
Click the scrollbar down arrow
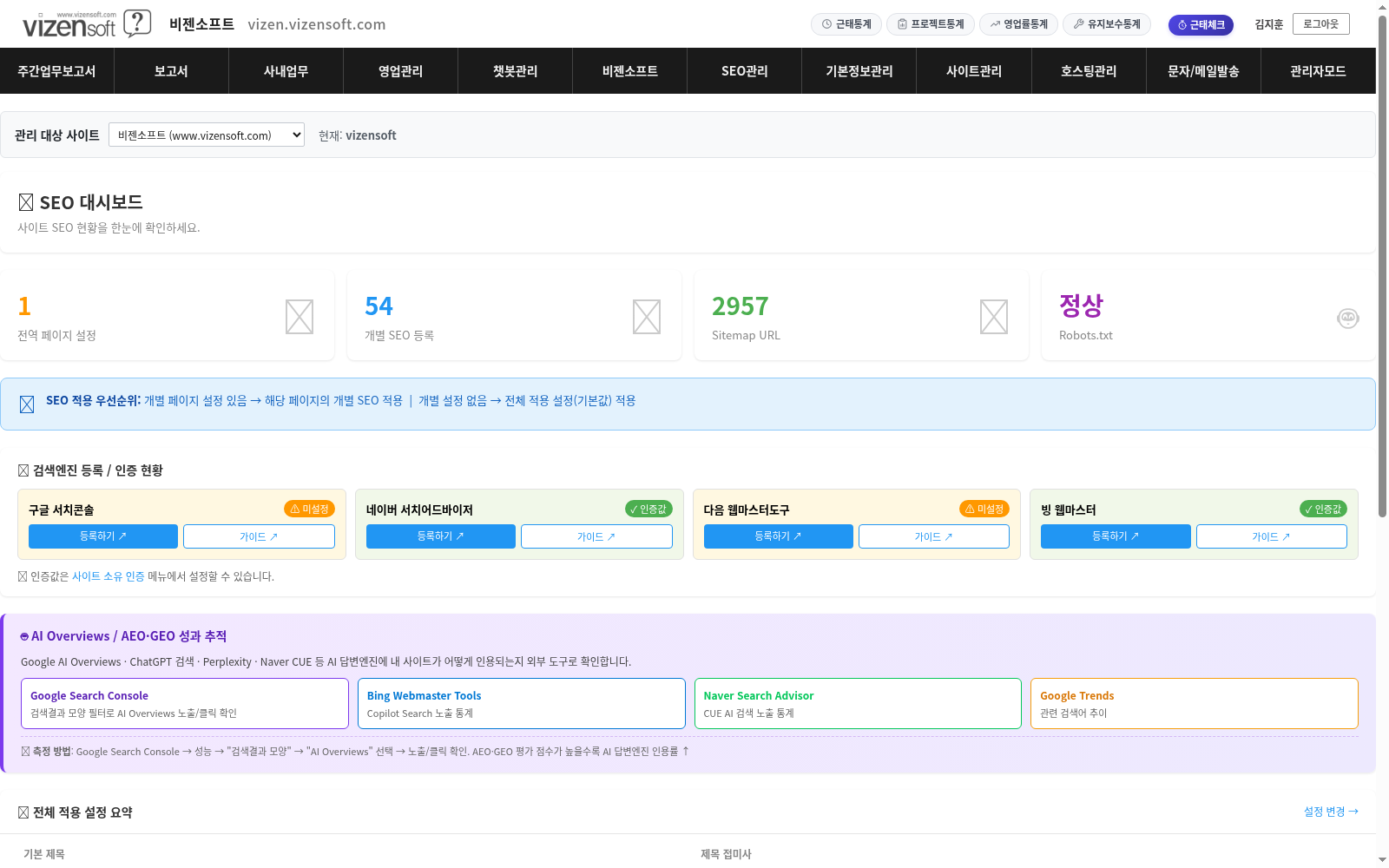coord(1382,861)
